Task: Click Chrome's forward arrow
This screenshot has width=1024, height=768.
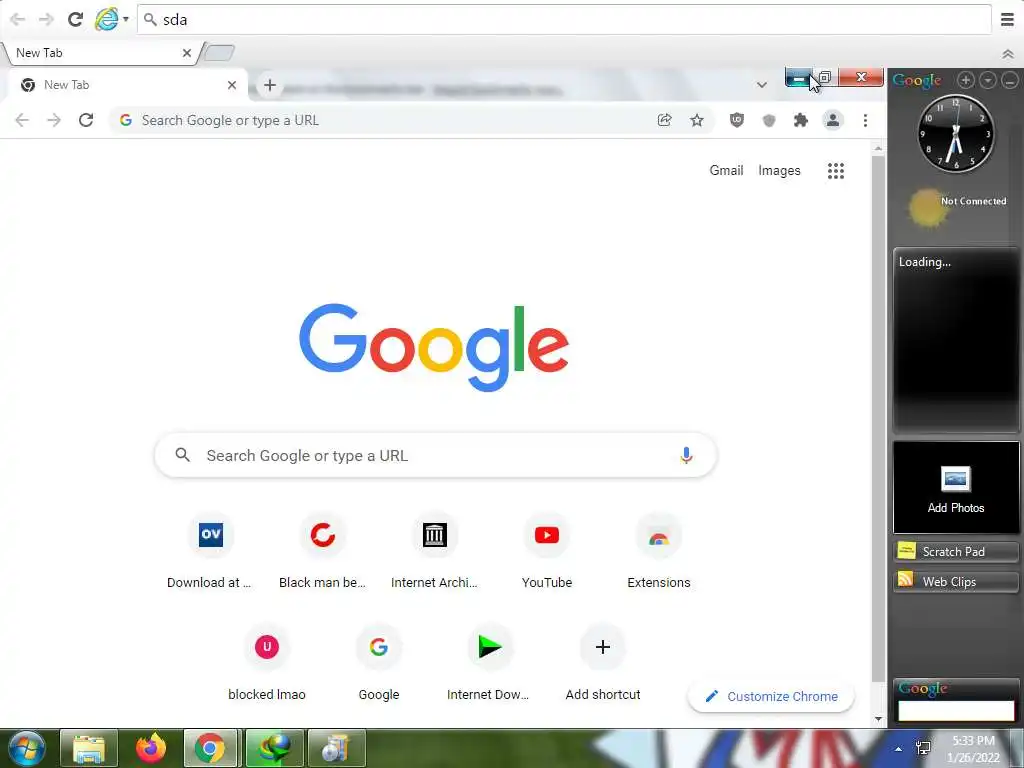Action: [54, 120]
